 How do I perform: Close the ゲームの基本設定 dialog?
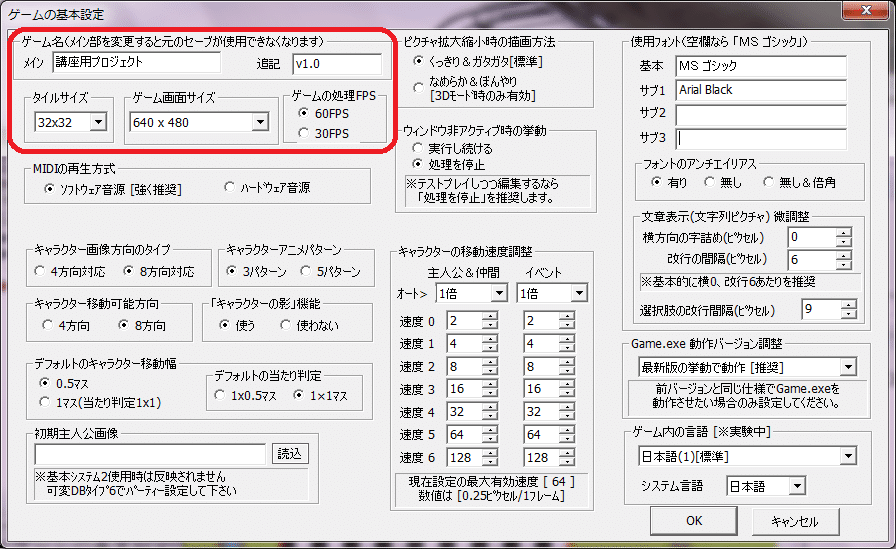pyautogui.click(x=866, y=10)
